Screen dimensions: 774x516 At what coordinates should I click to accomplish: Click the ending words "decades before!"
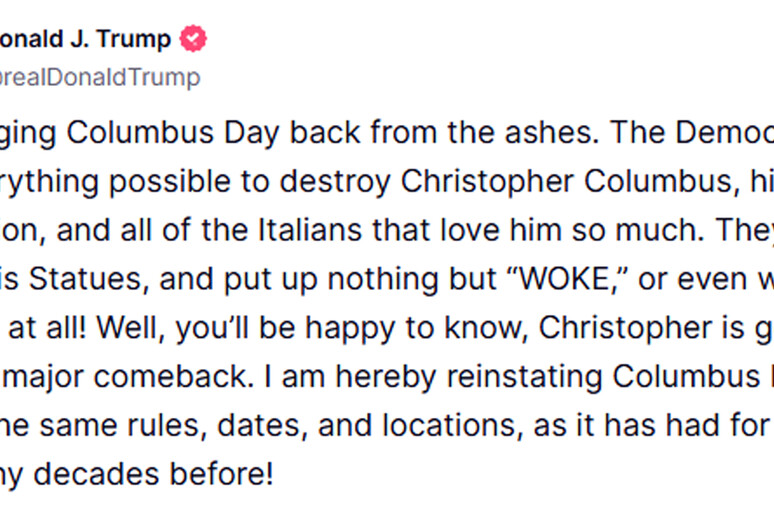click(x=153, y=474)
